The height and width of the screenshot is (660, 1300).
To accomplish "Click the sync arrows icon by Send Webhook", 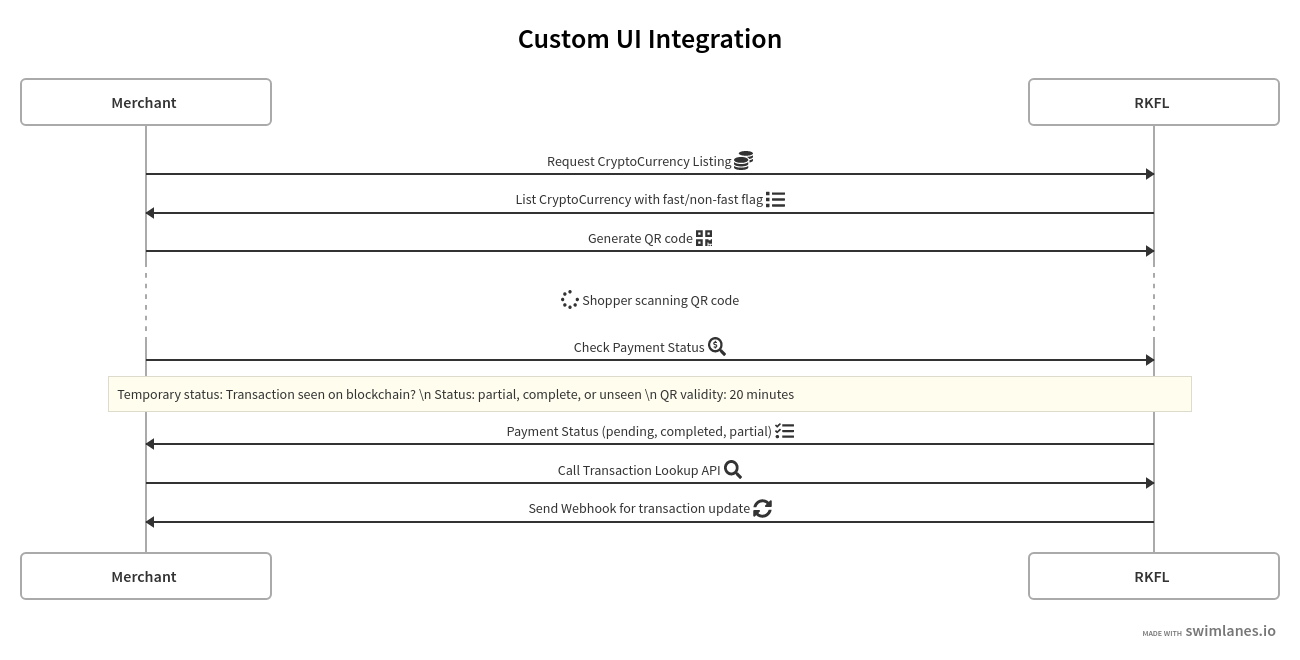I will (x=762, y=508).
